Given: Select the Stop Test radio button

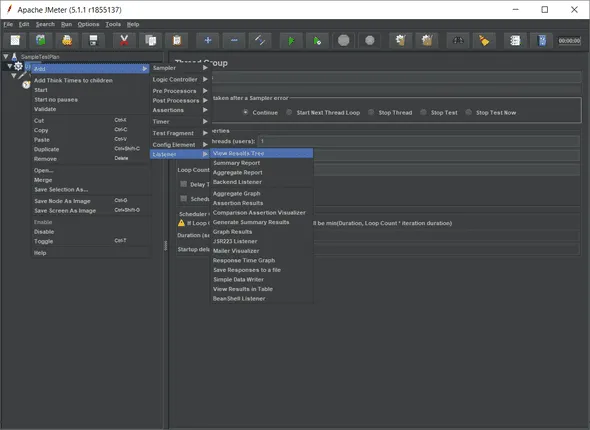Looking at the screenshot, I should pos(423,112).
